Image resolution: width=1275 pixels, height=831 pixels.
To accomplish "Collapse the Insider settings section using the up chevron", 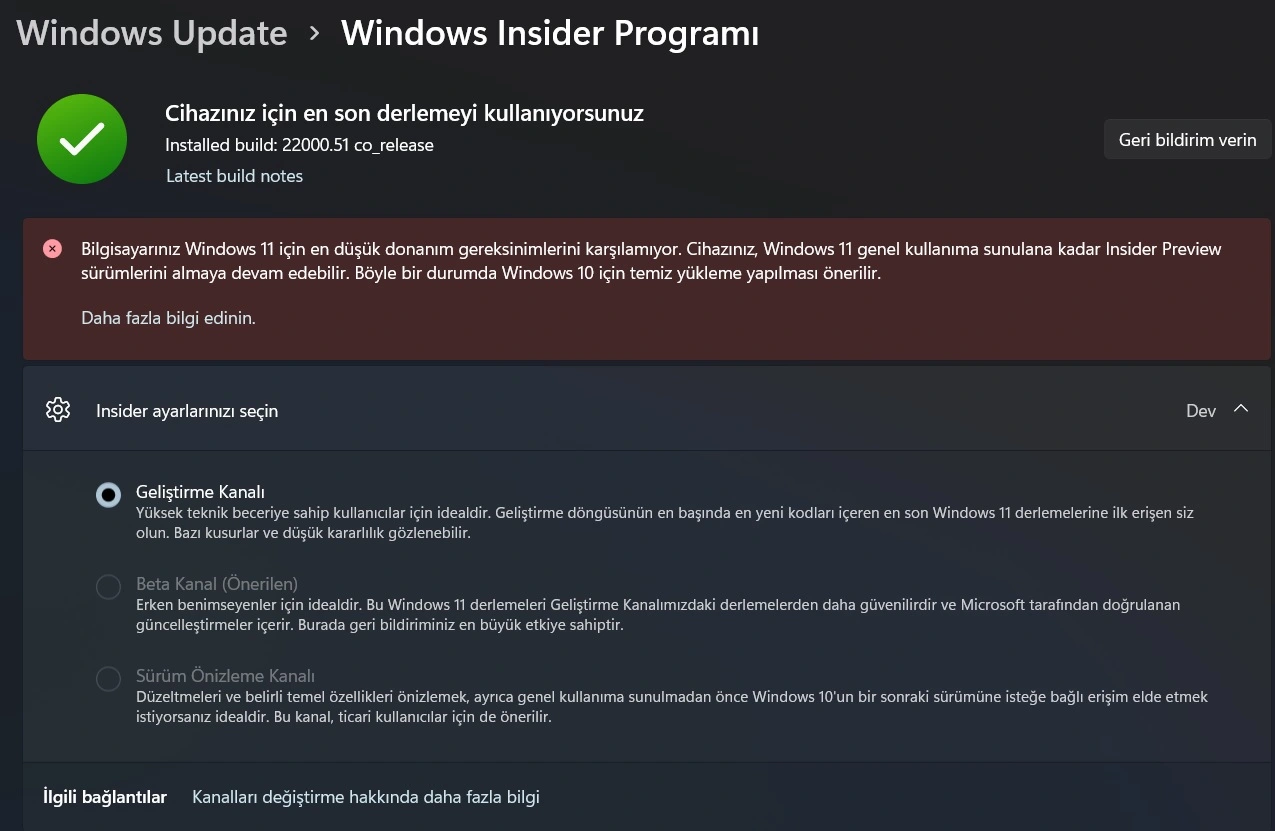I will click(x=1241, y=409).
